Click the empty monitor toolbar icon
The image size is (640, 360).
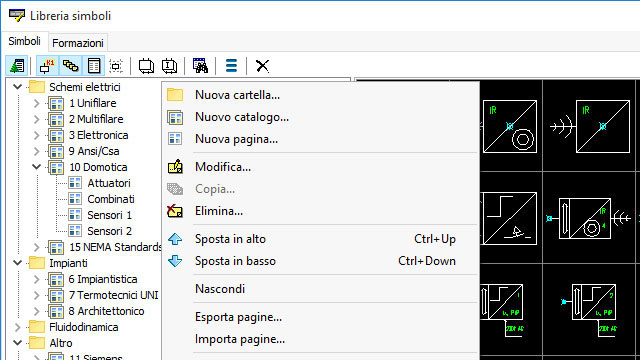(x=146, y=66)
